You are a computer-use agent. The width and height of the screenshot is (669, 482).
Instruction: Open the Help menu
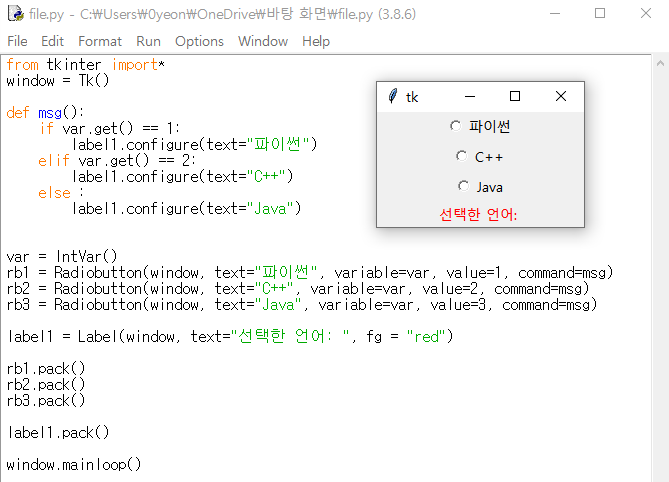pyautogui.click(x=316, y=41)
